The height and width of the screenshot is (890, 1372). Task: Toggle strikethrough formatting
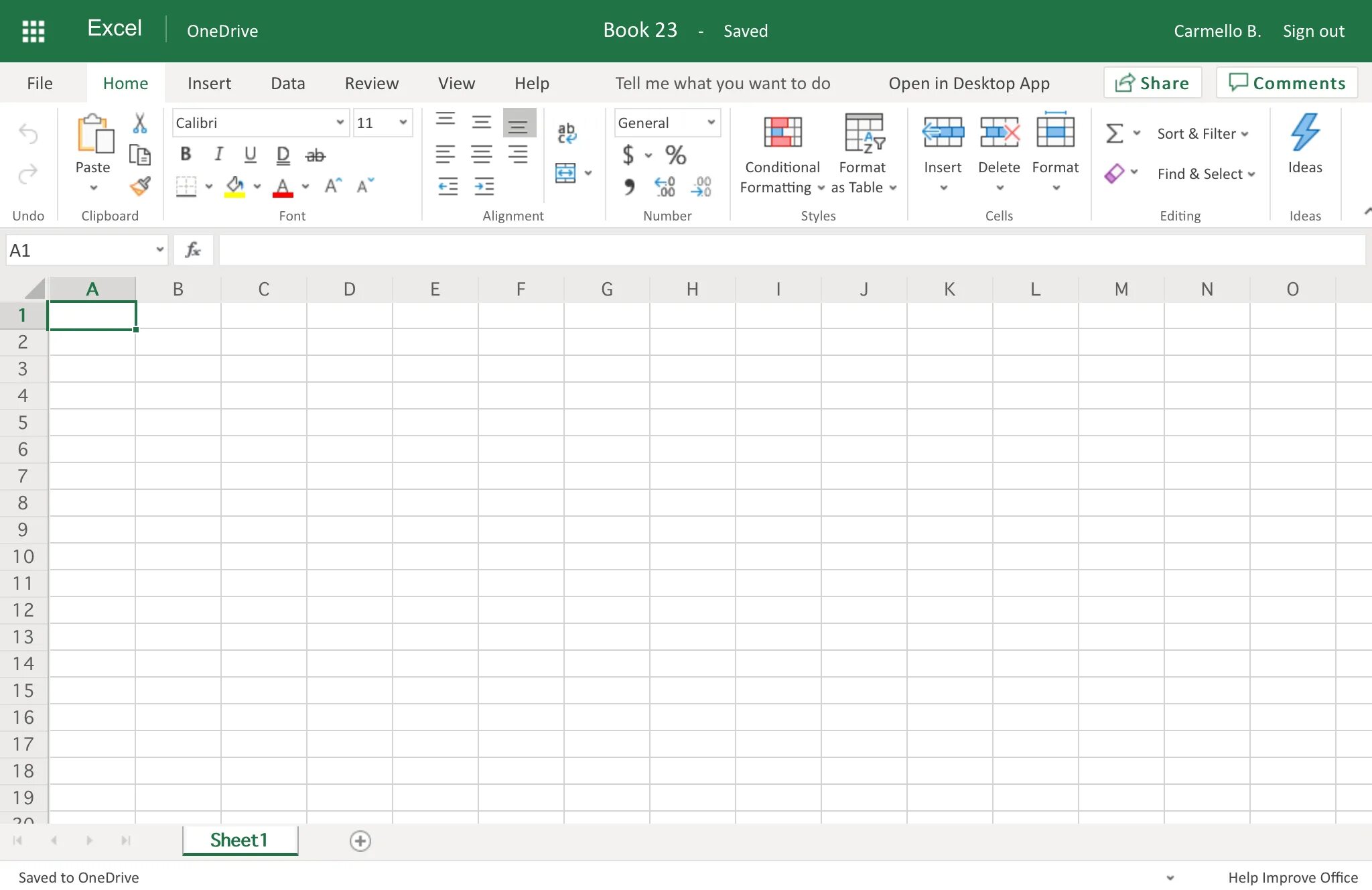[x=315, y=155]
